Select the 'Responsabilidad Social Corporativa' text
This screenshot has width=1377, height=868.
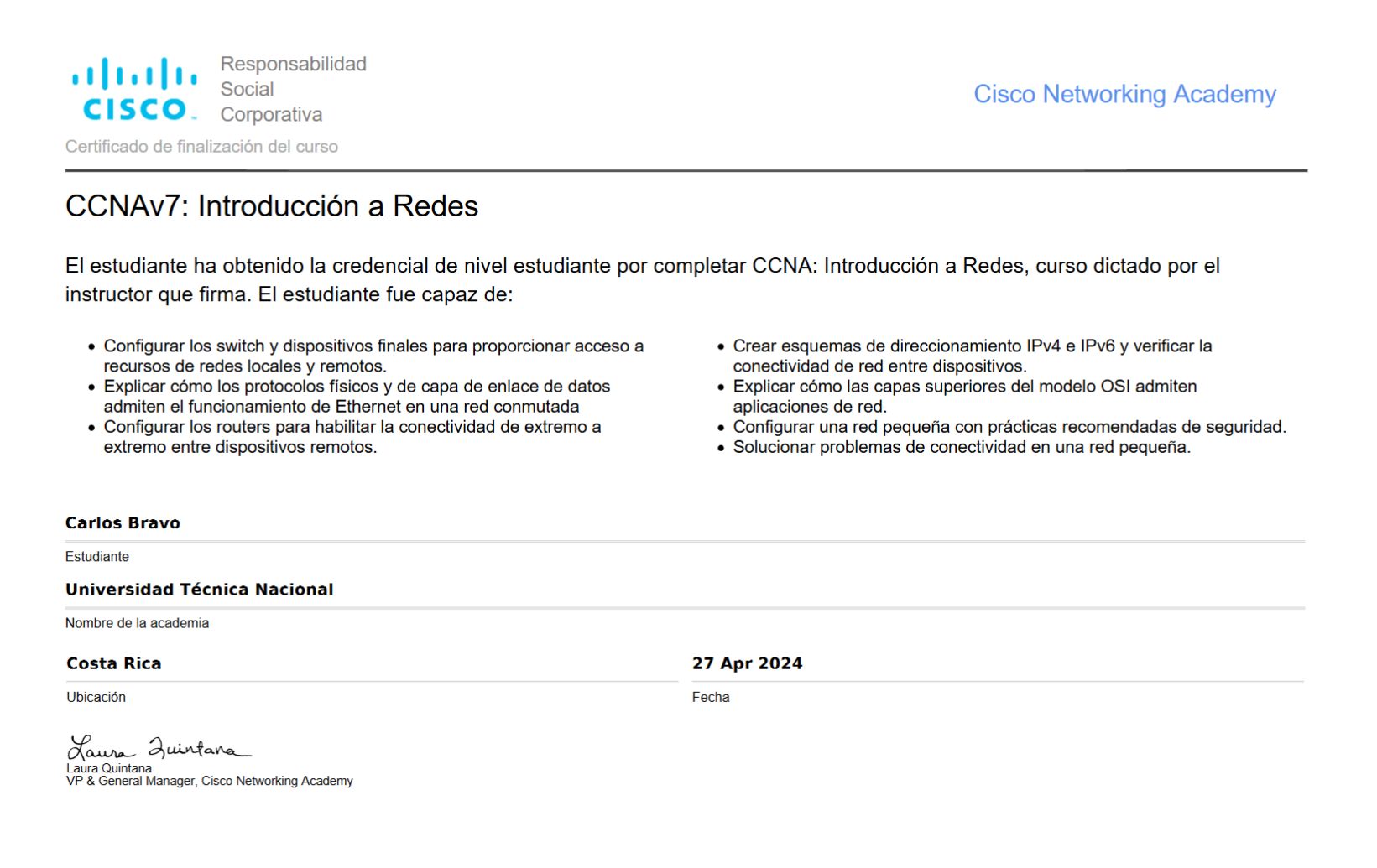point(293,89)
